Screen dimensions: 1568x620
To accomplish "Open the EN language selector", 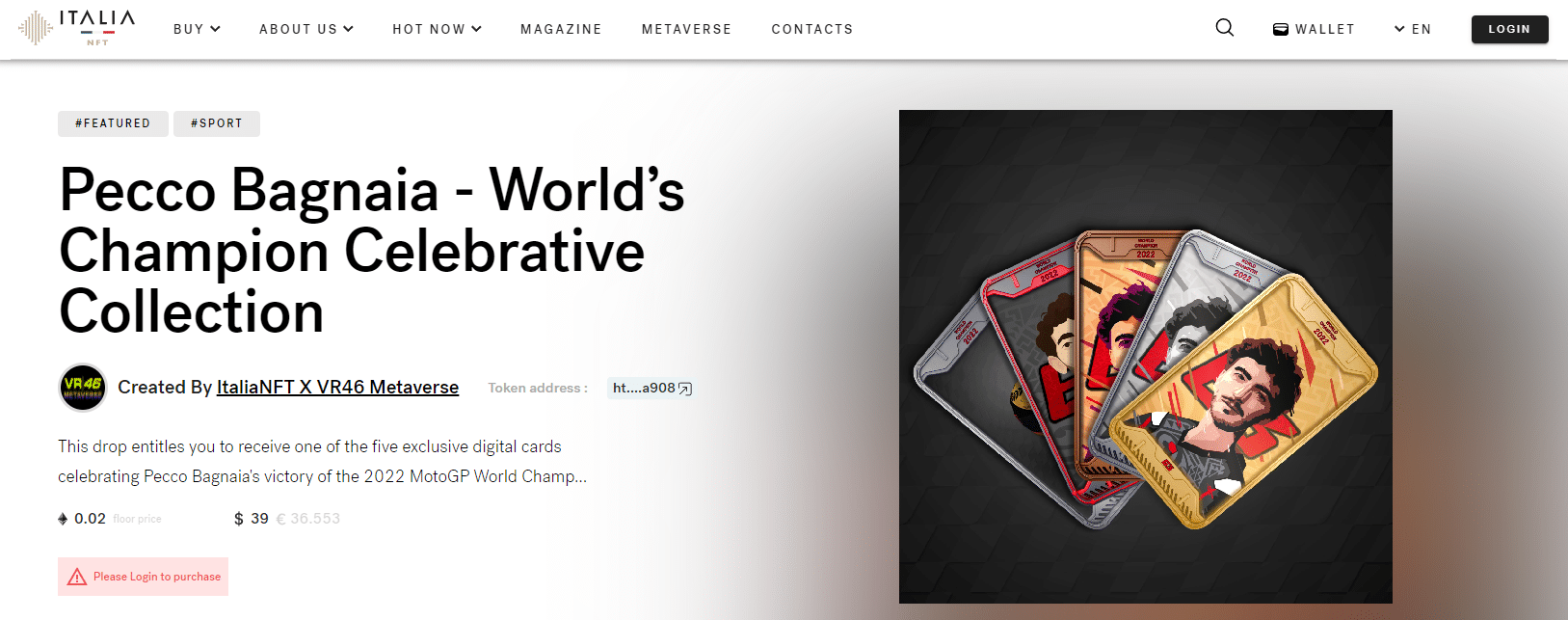I will tap(1413, 29).
